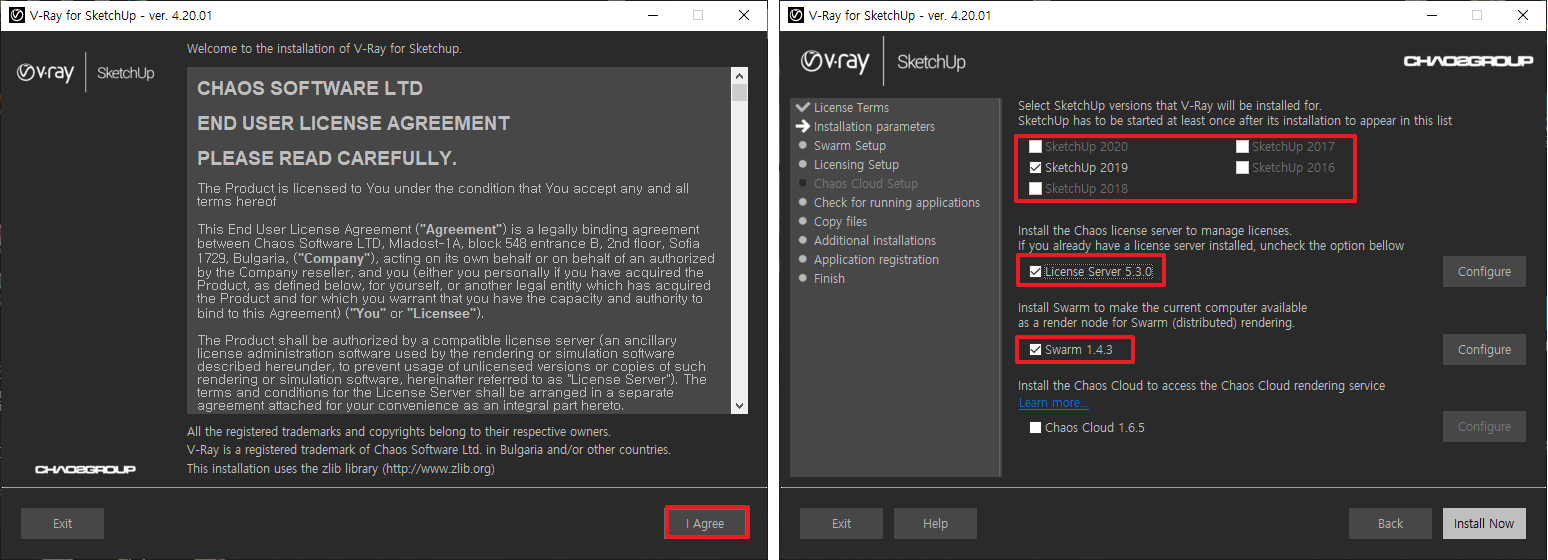Close the left V-Ray installer window
The width and height of the screenshot is (1548, 560).
744,15
